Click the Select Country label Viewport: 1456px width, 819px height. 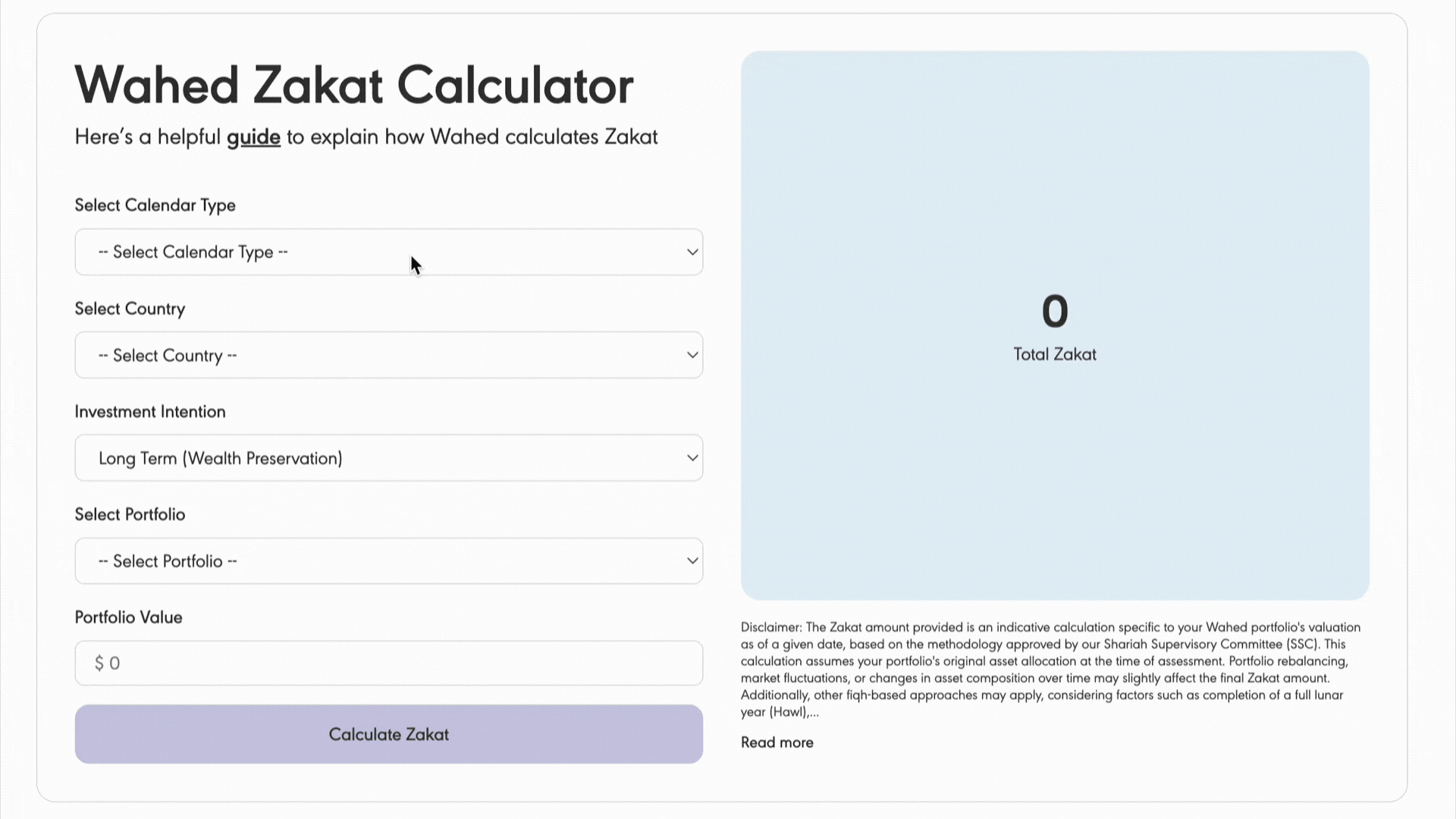[130, 309]
